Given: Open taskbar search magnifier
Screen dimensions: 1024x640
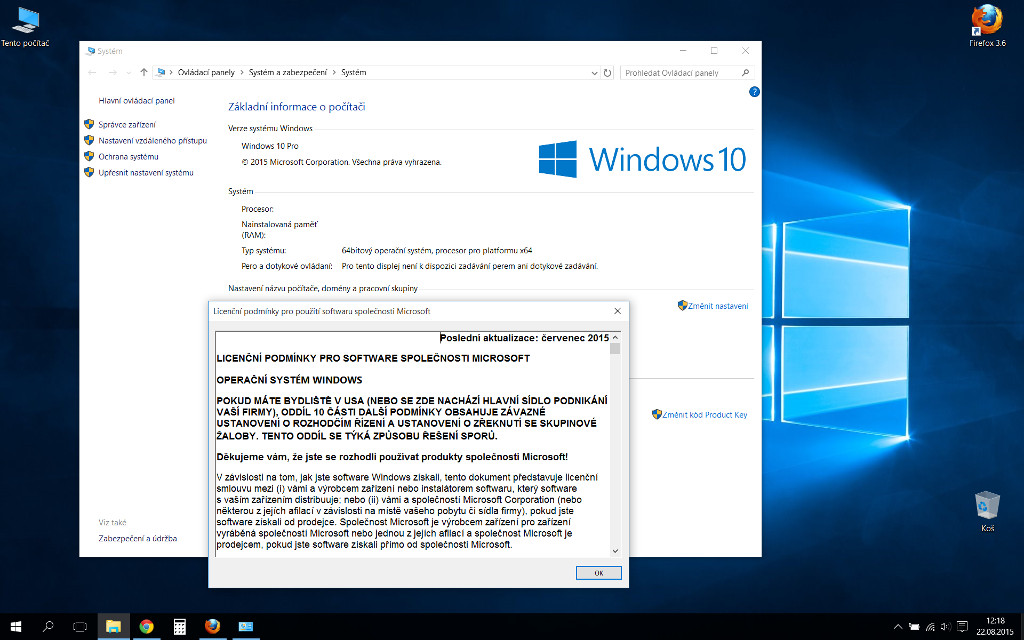Looking at the screenshot, I should 48,627.
